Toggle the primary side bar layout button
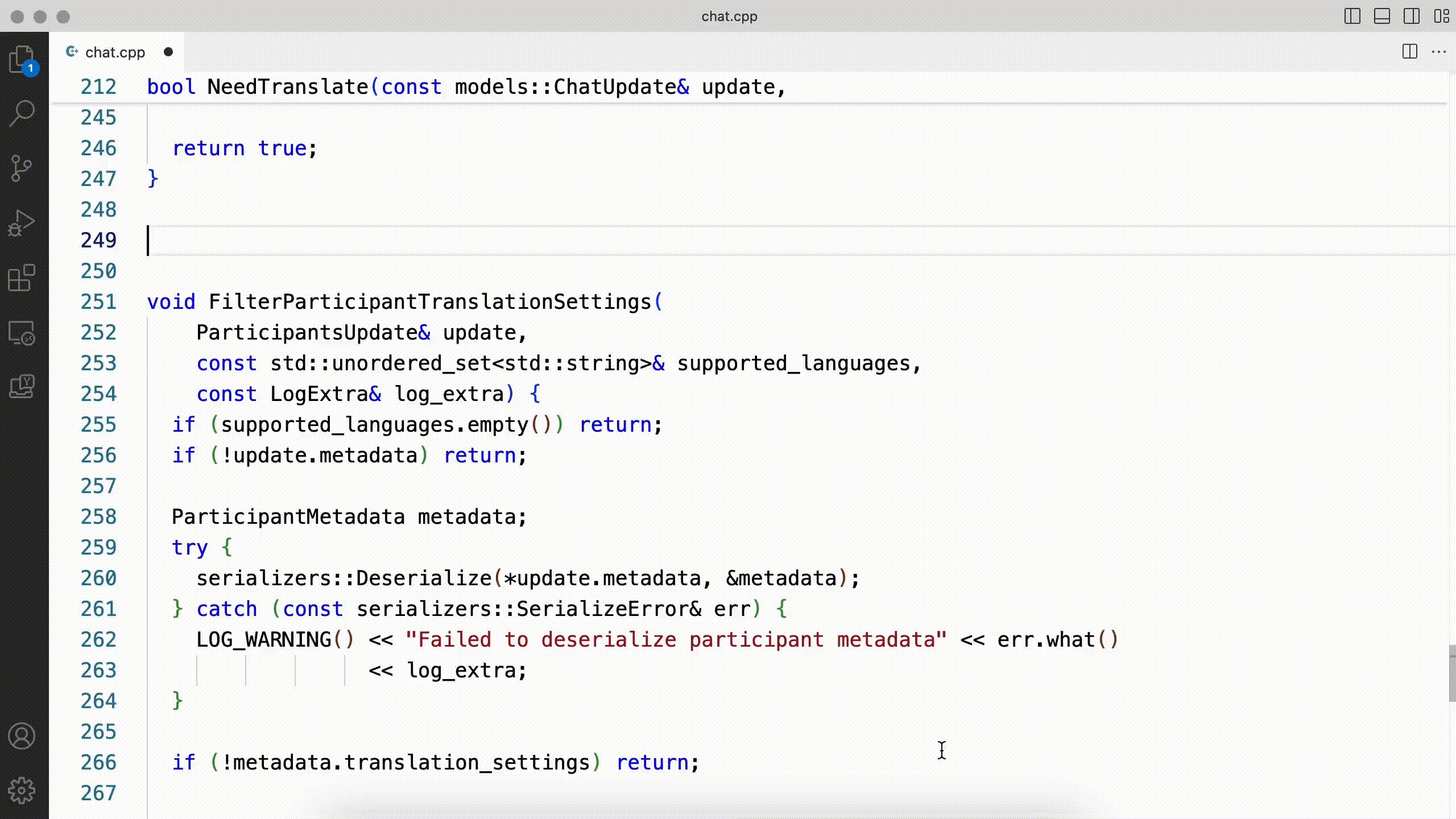 pos(1352,16)
